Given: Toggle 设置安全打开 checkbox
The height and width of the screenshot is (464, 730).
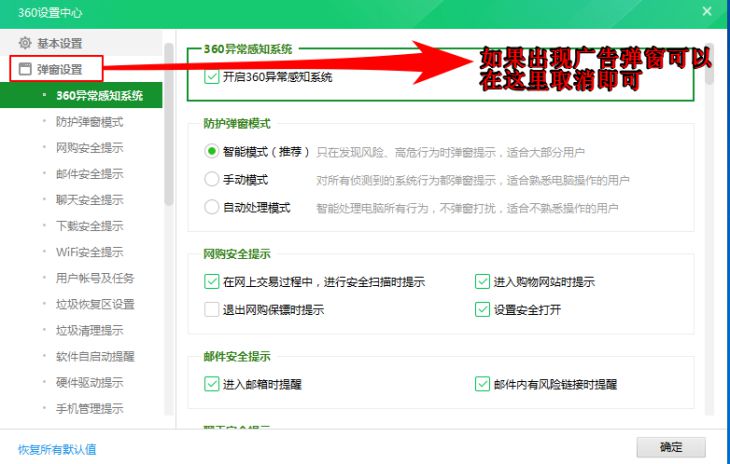Looking at the screenshot, I should (482, 309).
